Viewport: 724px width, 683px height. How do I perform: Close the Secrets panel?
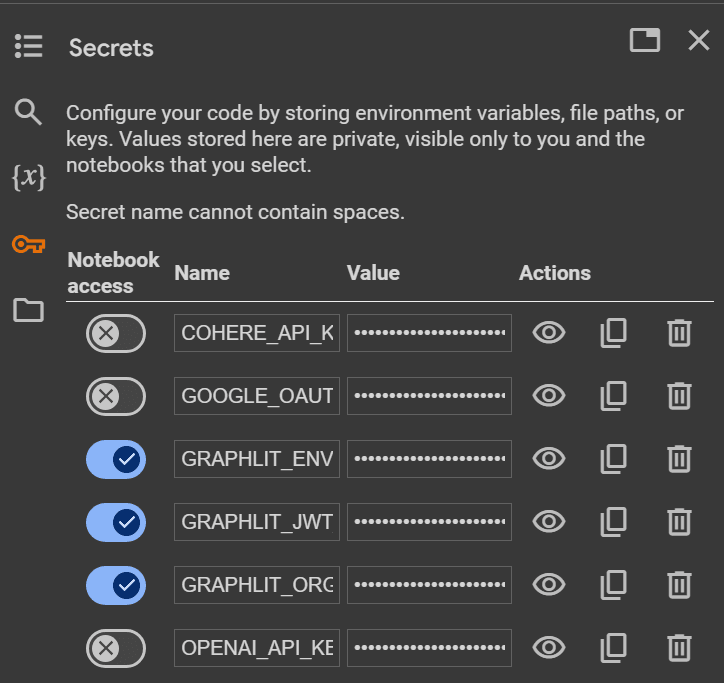[x=698, y=40]
